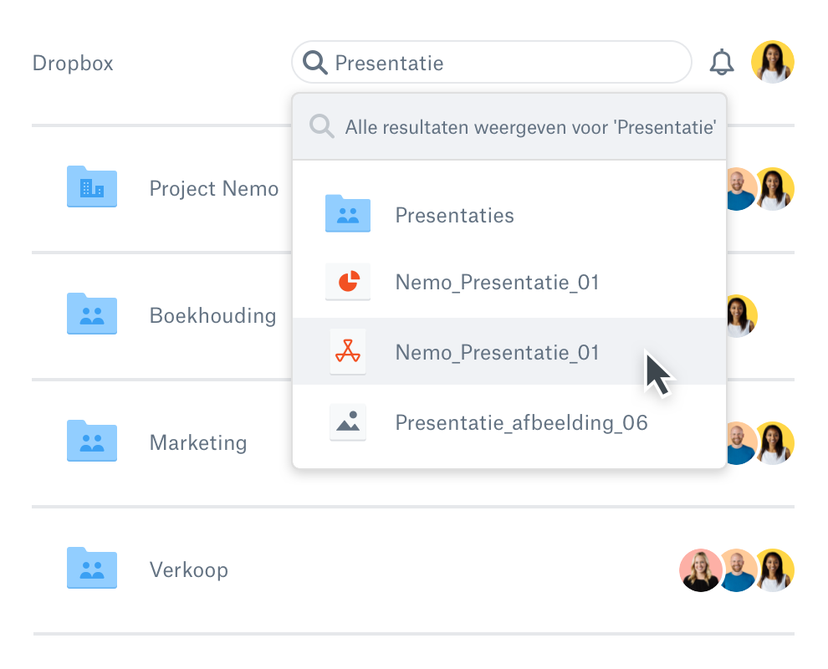The image size is (828, 669).
Task: Open the notifications bell icon
Action: pos(722,62)
